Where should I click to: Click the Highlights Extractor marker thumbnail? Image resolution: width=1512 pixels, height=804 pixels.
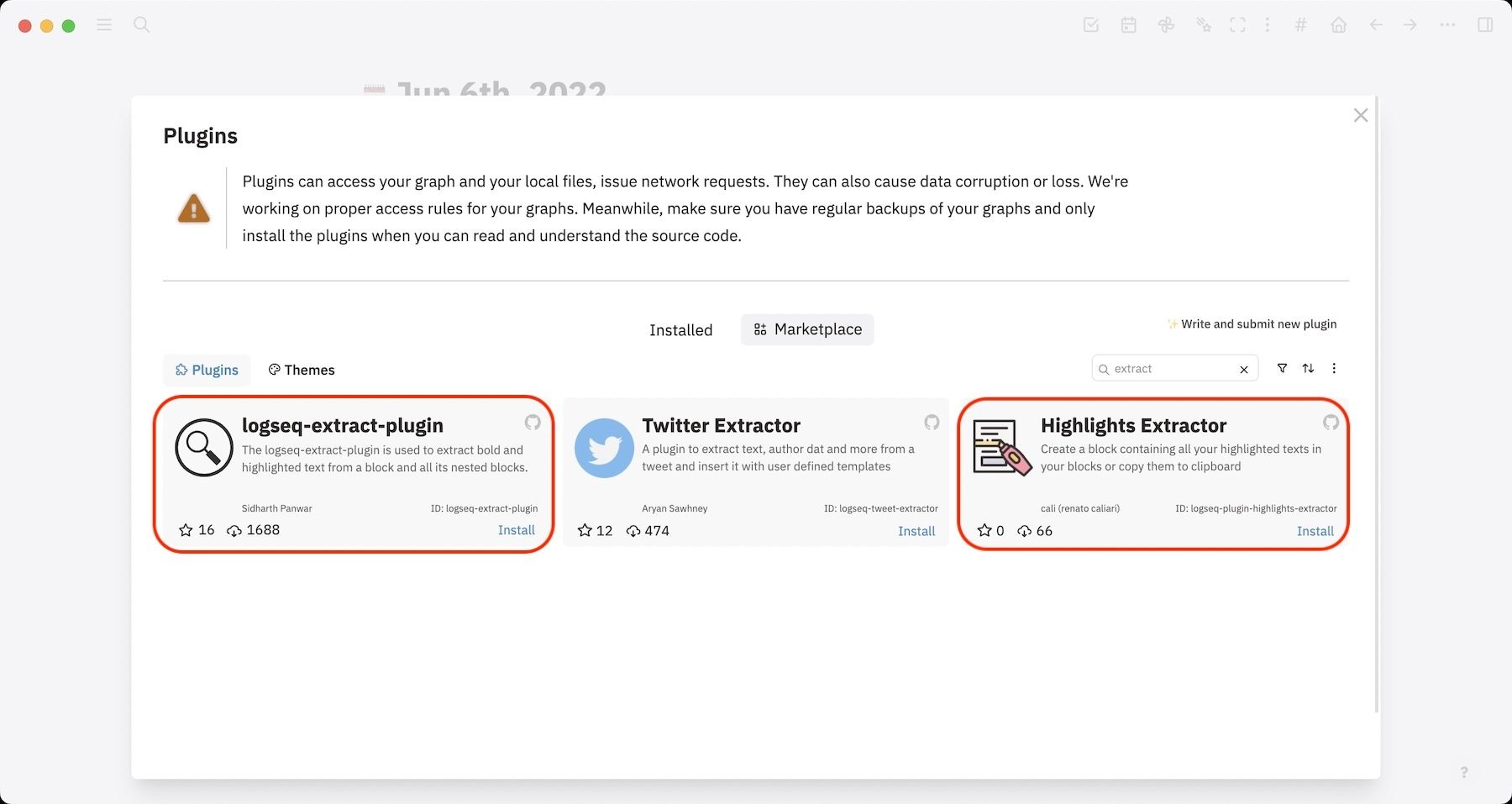pyautogui.click(x=1001, y=448)
